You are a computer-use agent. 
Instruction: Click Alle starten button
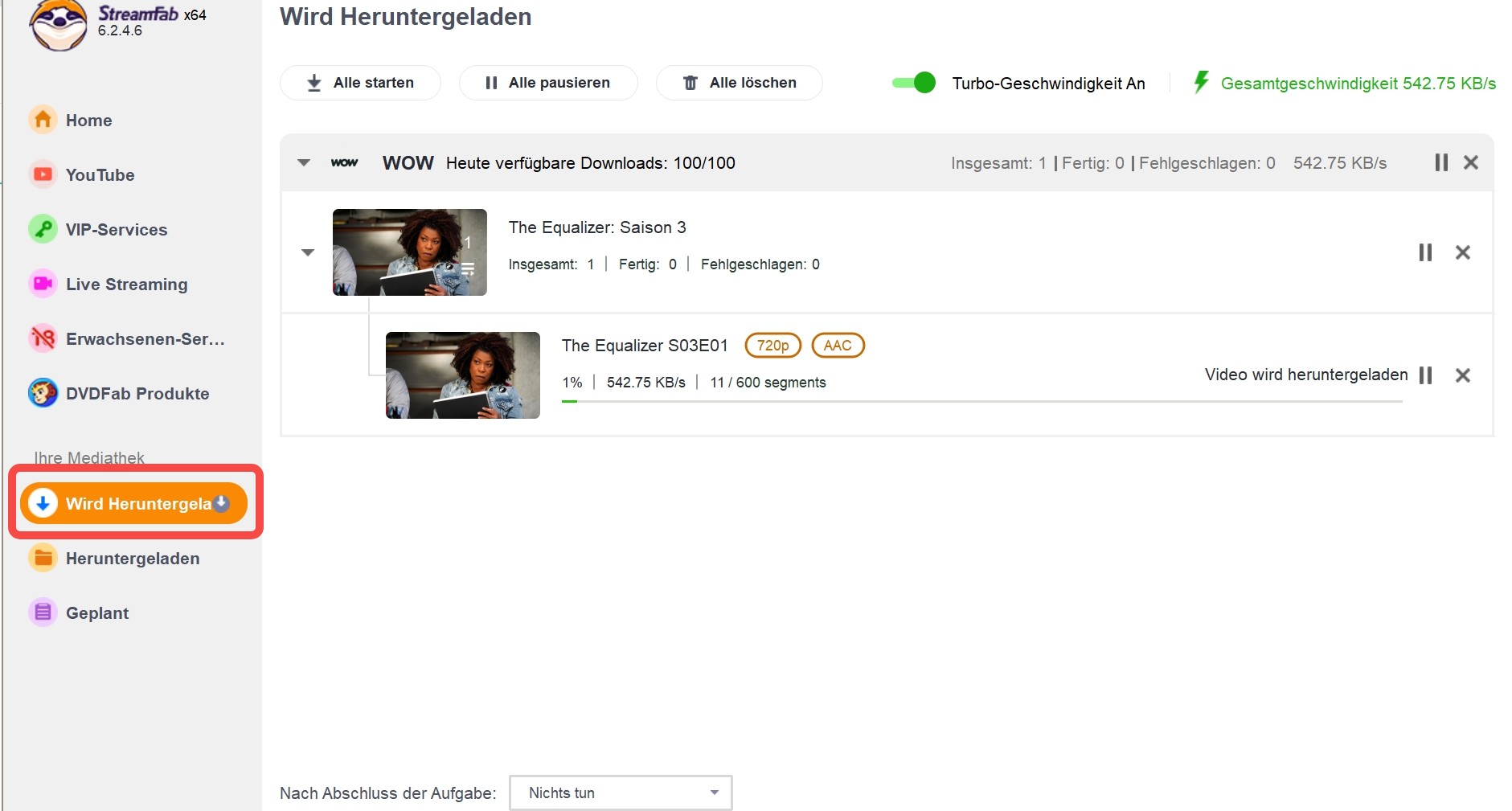coord(360,83)
